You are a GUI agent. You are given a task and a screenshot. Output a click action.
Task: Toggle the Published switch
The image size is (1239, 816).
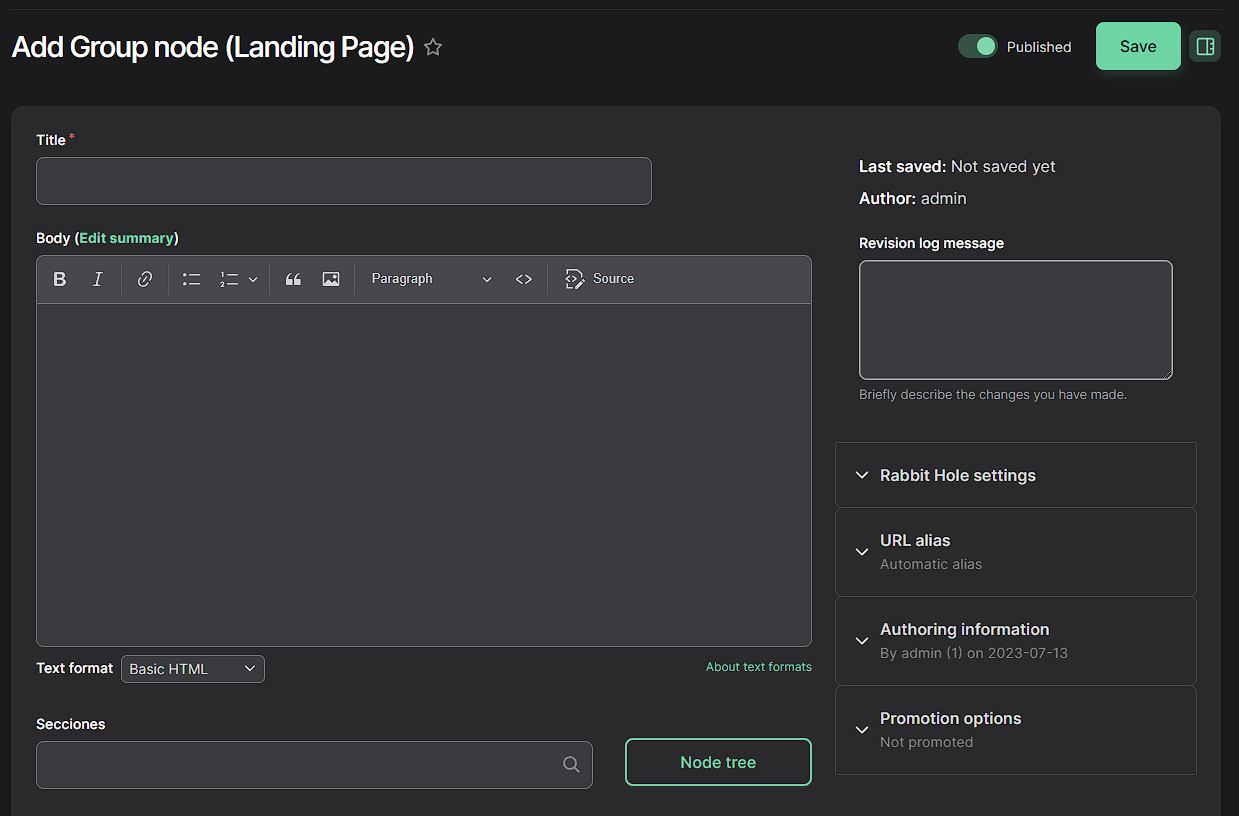click(977, 46)
